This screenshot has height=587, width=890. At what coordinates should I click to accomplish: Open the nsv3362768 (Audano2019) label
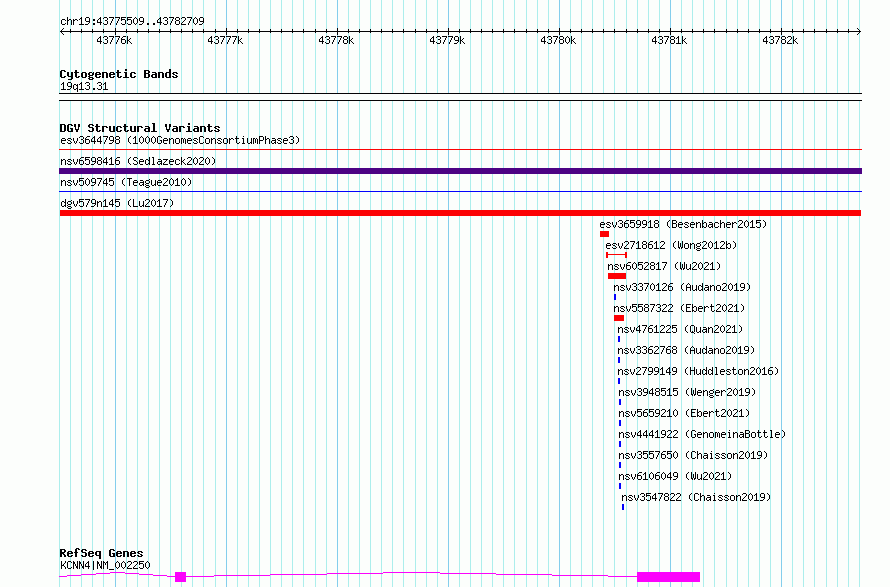(x=686, y=350)
